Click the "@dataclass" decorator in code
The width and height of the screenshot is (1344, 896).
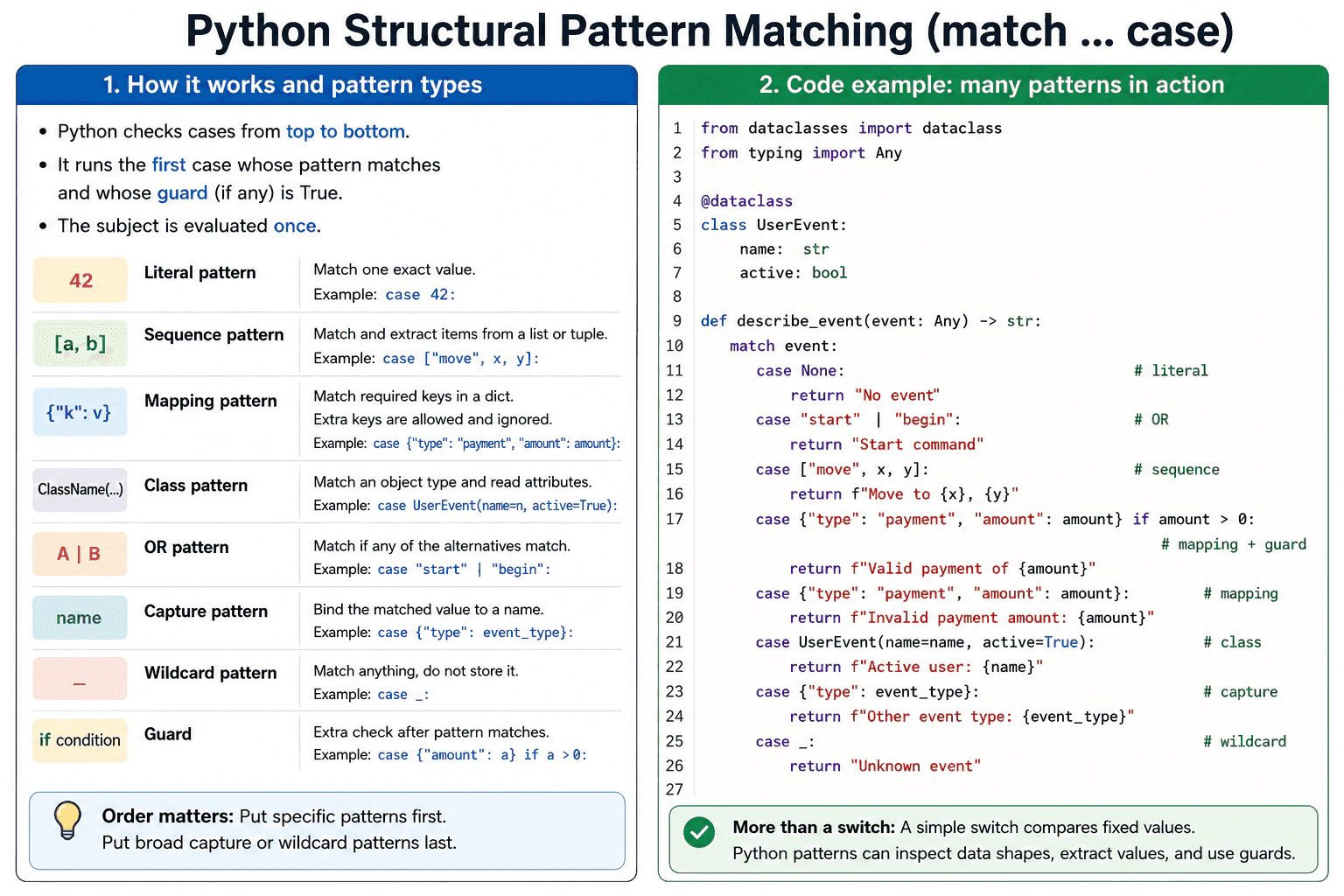746,201
